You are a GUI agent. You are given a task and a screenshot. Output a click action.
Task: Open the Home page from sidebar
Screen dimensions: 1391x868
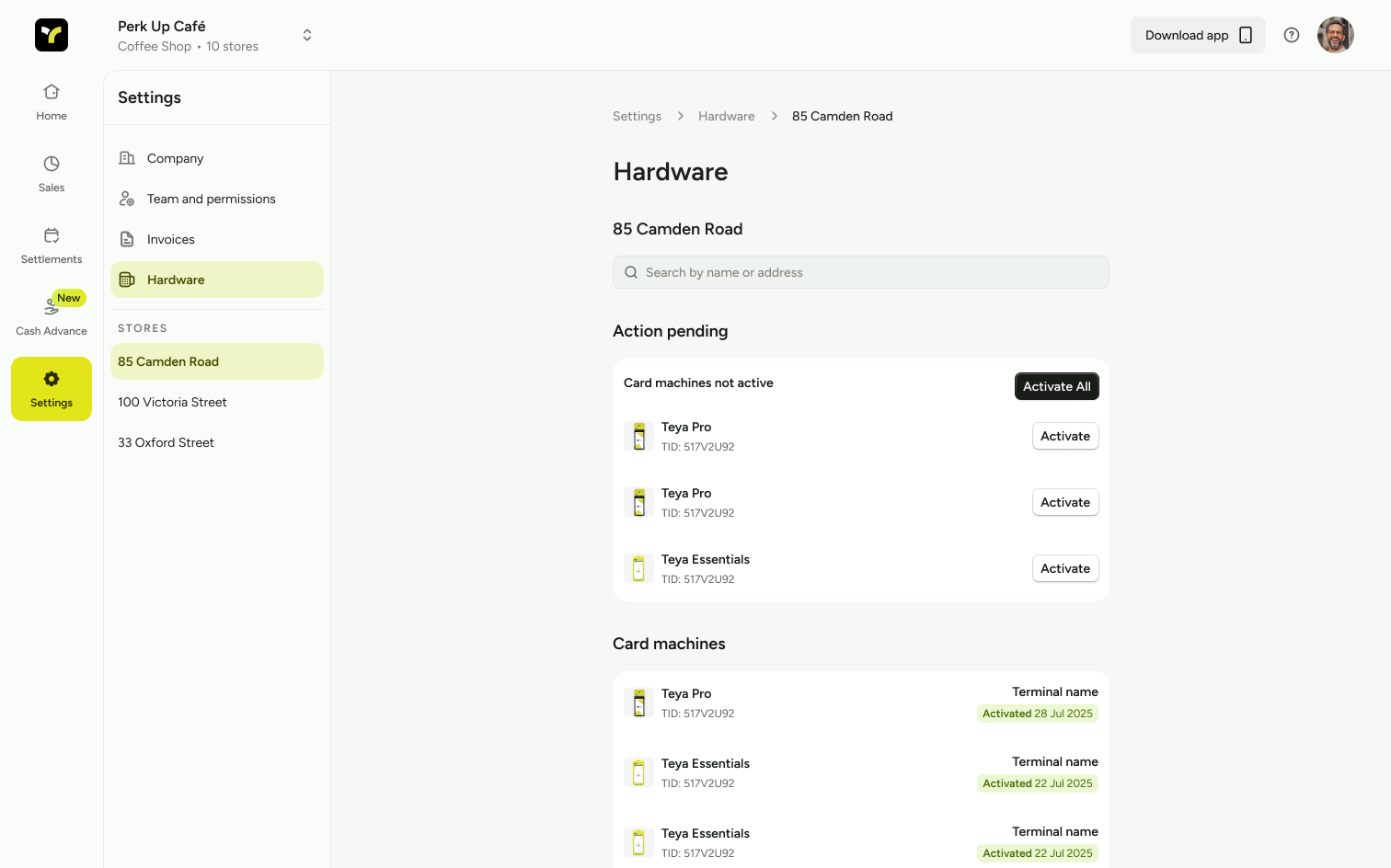click(52, 102)
